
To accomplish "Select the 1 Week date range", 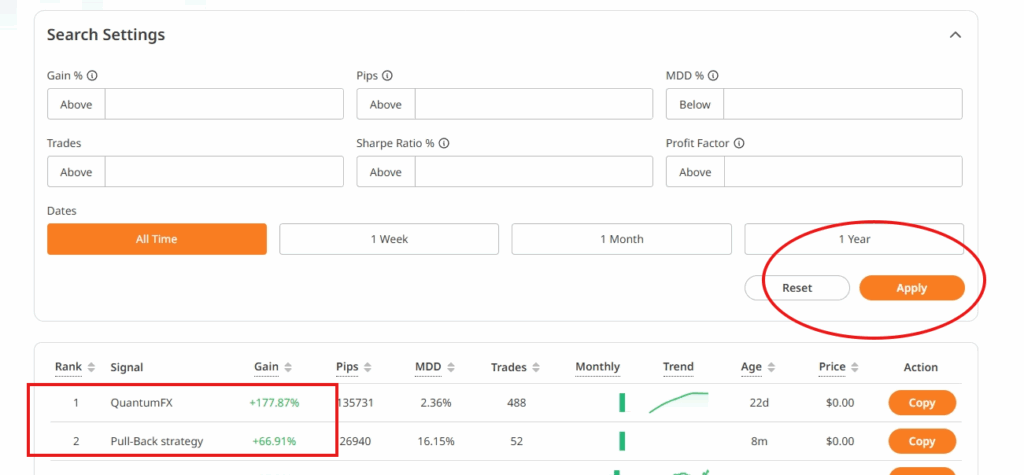I will tap(389, 239).
